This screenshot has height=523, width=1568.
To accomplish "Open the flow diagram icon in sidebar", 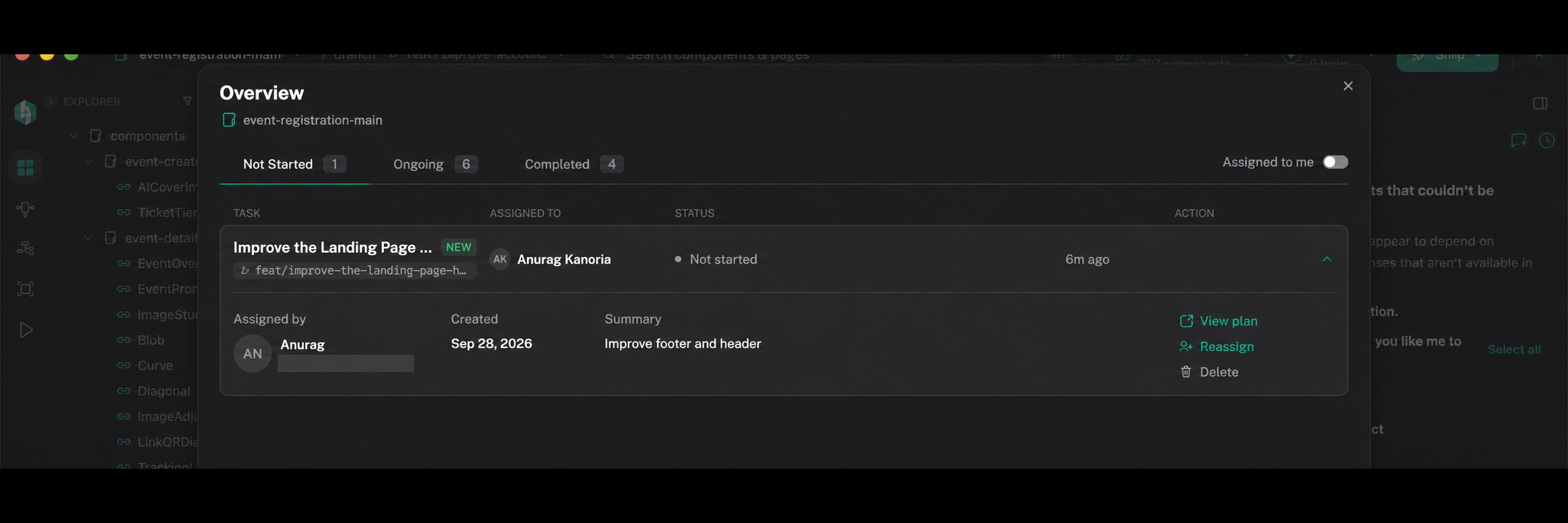I will pyautogui.click(x=25, y=209).
